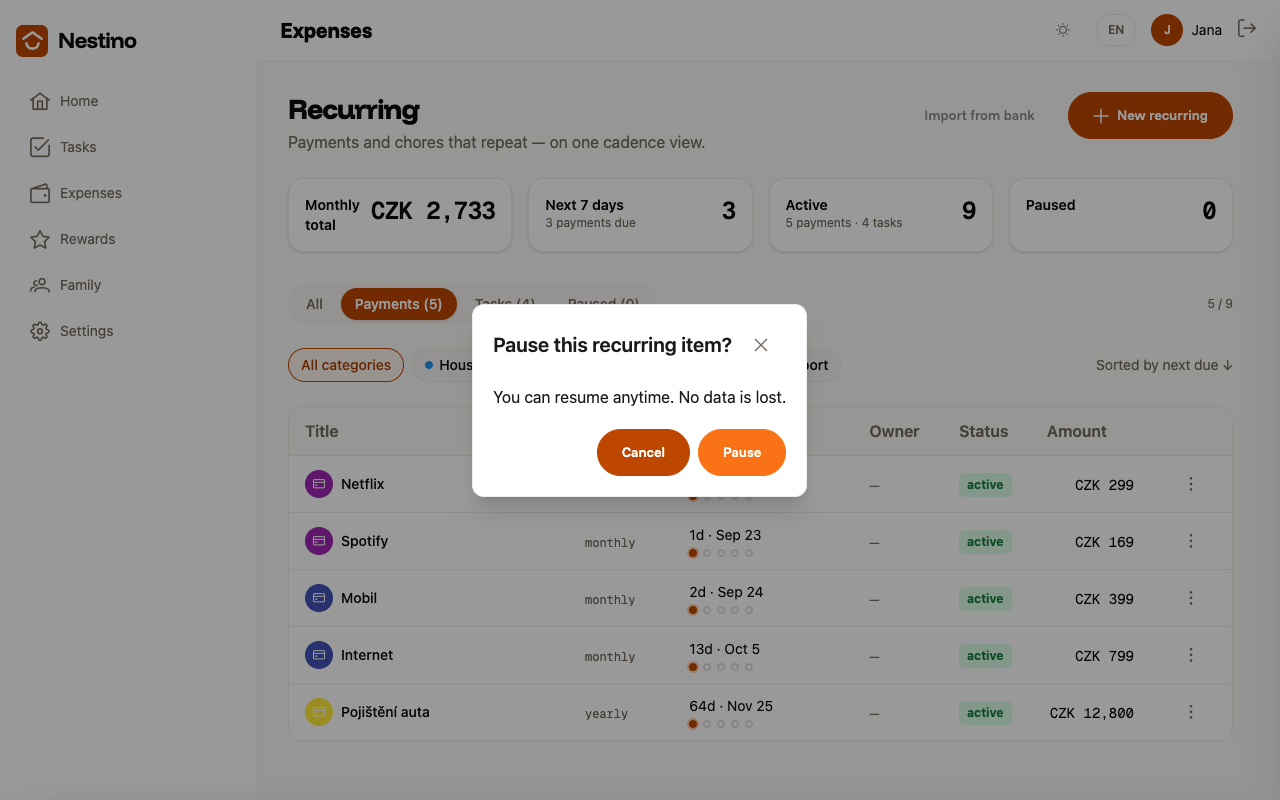The height and width of the screenshot is (800, 1280).
Task: Open the Spotify row more-options menu
Action: pyautogui.click(x=1191, y=541)
